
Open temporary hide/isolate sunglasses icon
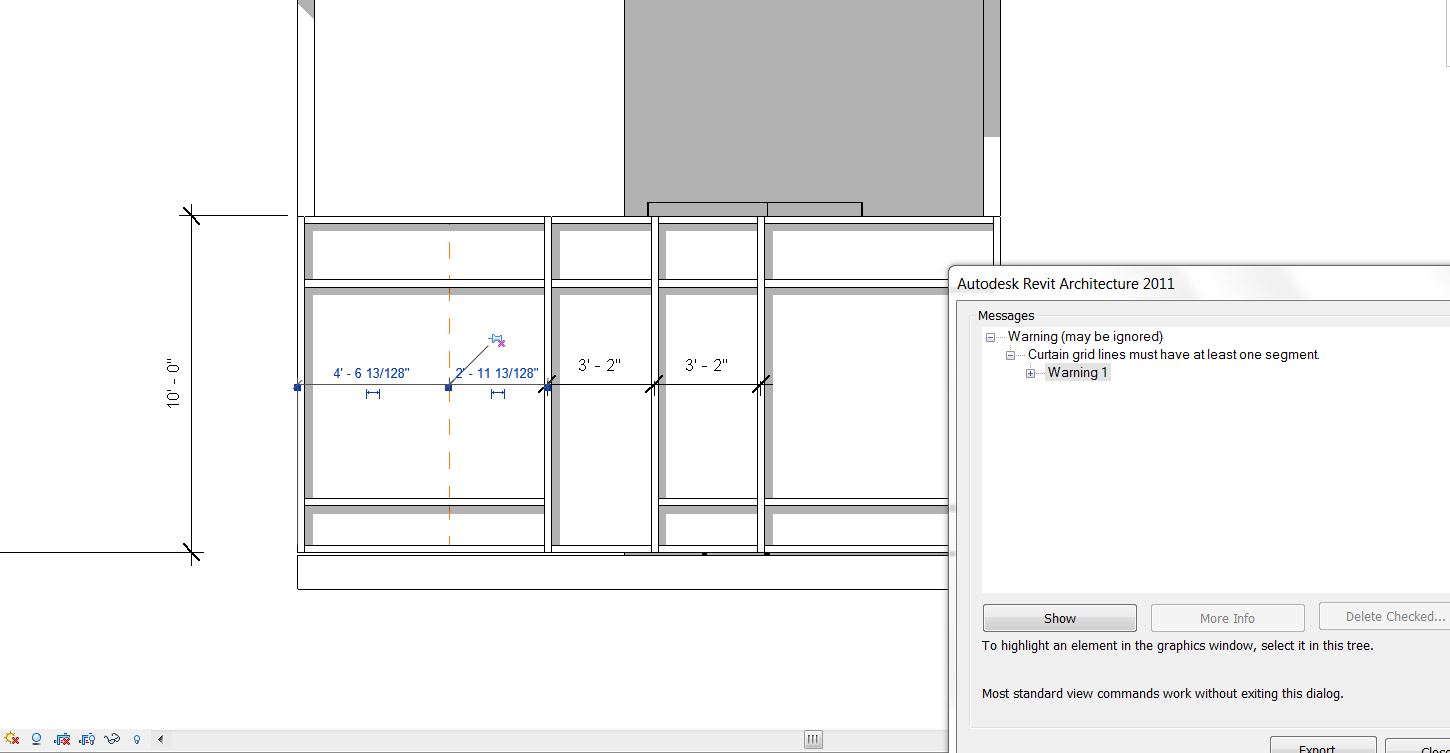112,740
